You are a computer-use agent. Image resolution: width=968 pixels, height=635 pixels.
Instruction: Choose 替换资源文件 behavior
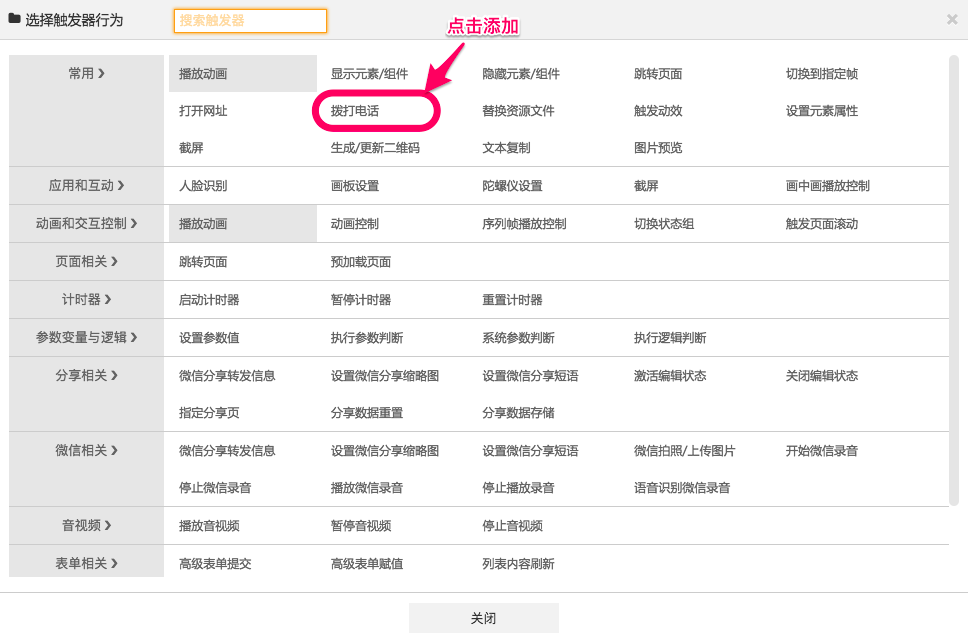[519, 111]
